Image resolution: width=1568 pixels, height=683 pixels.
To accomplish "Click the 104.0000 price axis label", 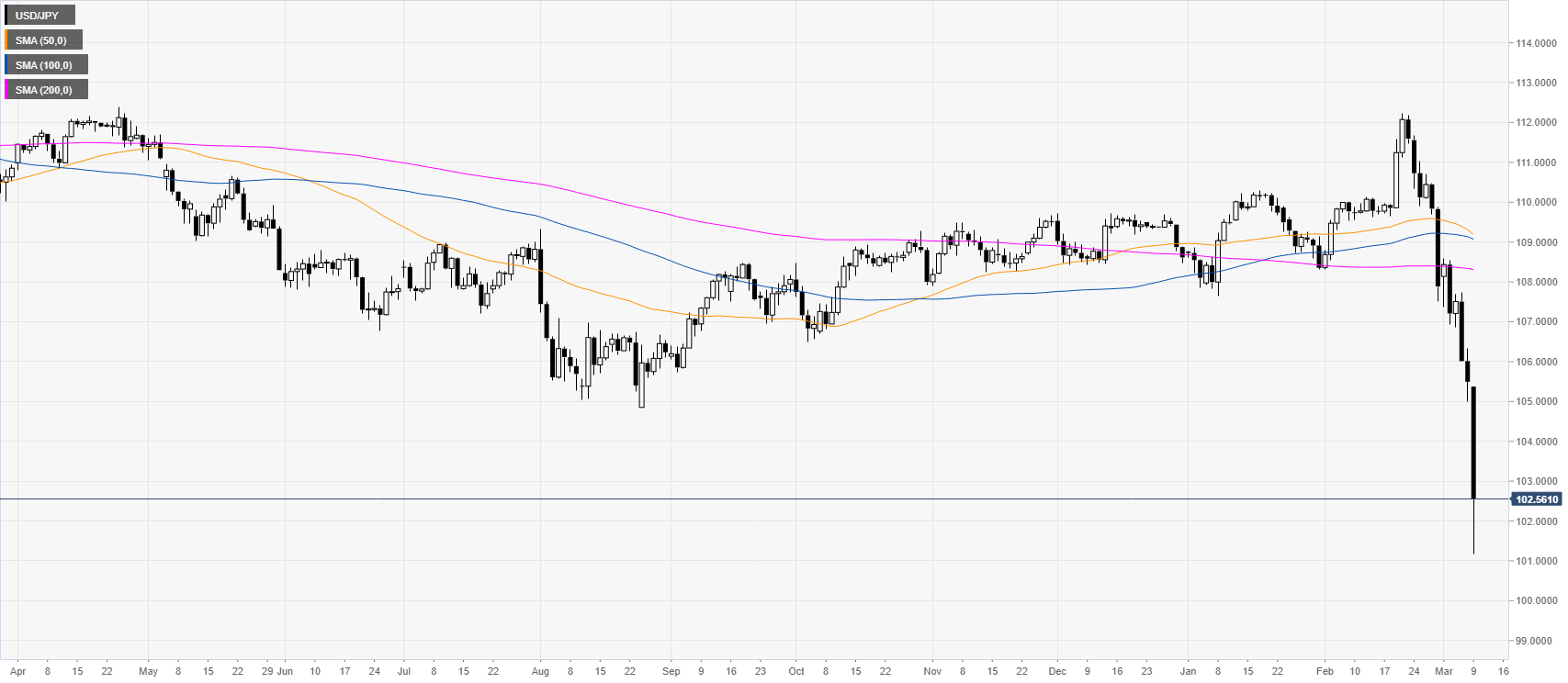I will click(1536, 442).
